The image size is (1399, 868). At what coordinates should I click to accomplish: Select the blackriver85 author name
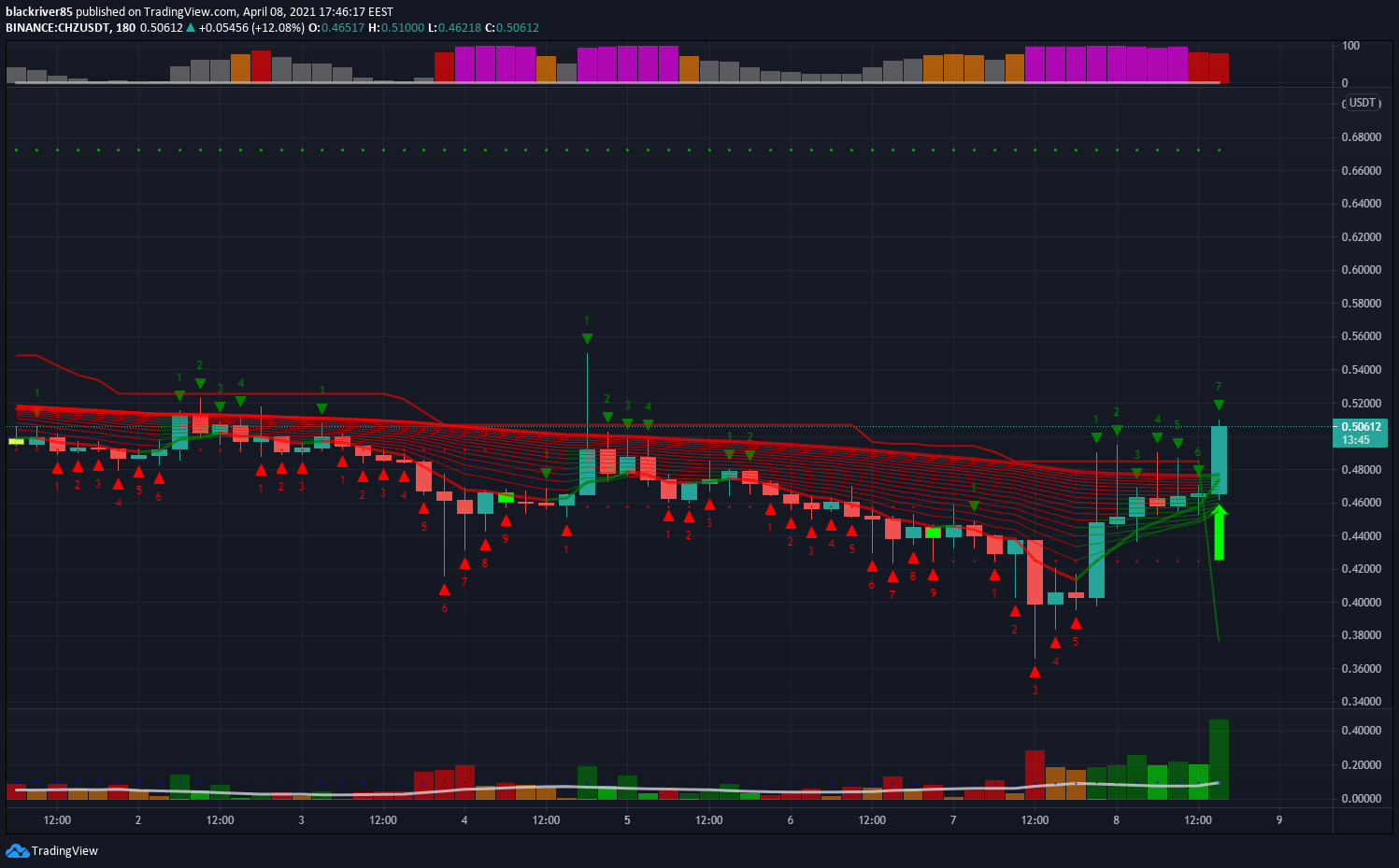click(x=39, y=12)
